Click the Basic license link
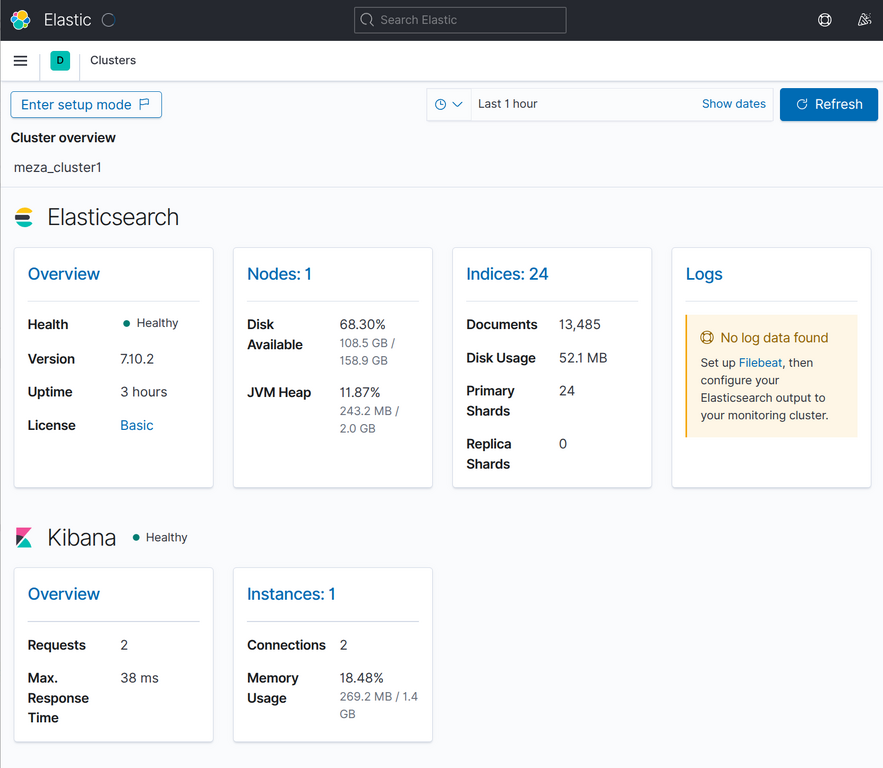Screen dimensions: 883x768 coord(137,425)
